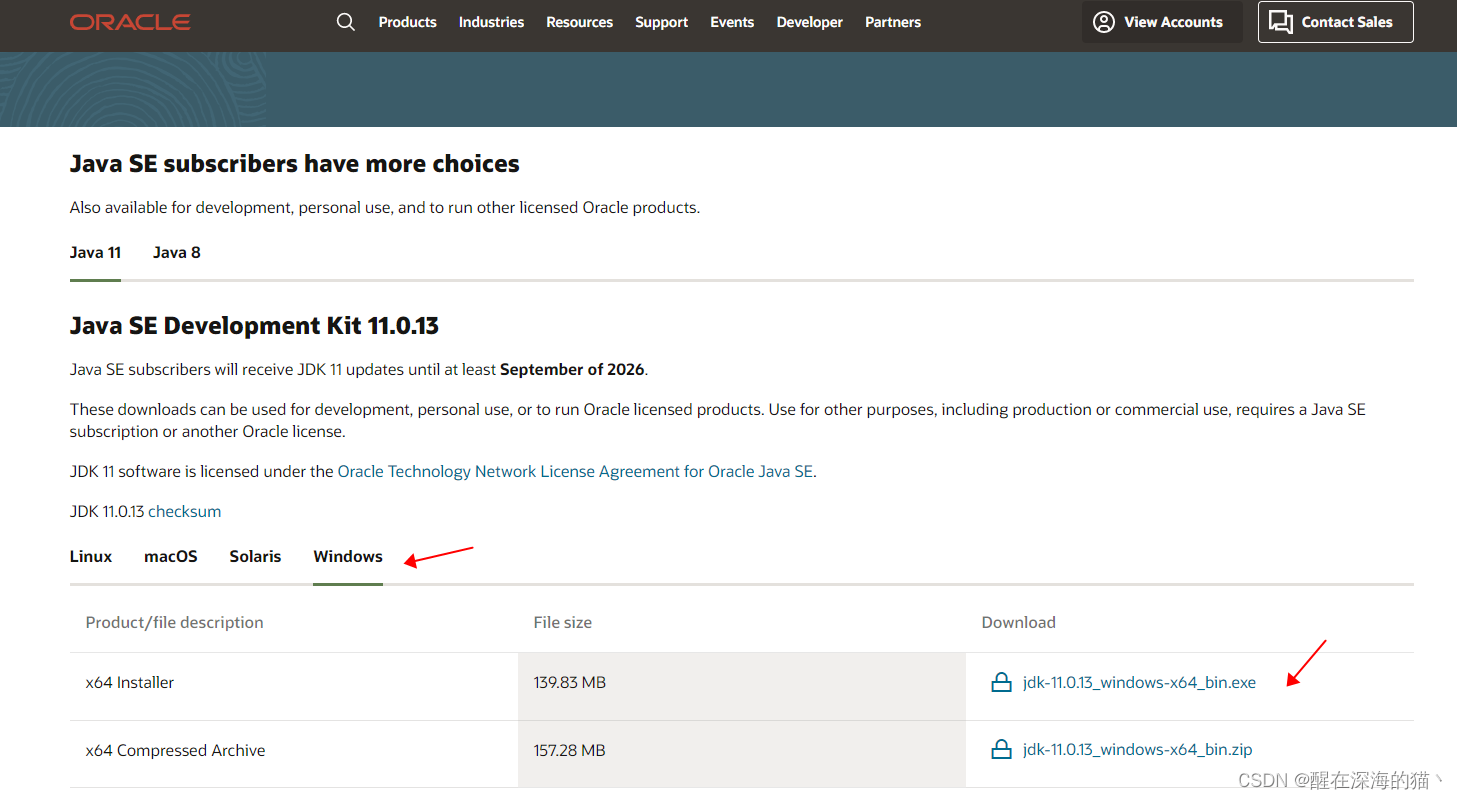This screenshot has height=799, width=1457.
Task: Open the Partners menu
Action: (x=893, y=22)
